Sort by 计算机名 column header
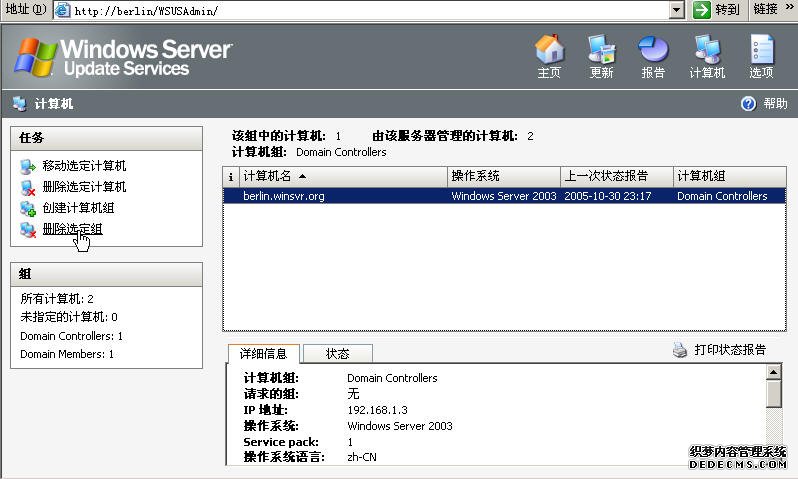The height and width of the screenshot is (479, 798). coord(343,176)
